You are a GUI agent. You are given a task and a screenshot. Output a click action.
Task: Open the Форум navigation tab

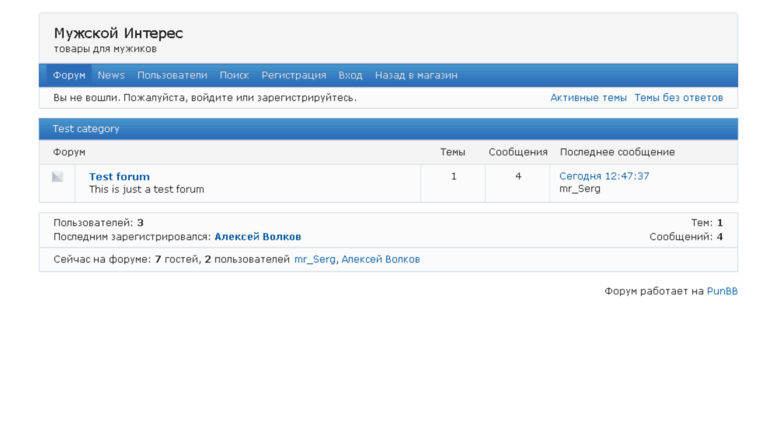(x=69, y=75)
